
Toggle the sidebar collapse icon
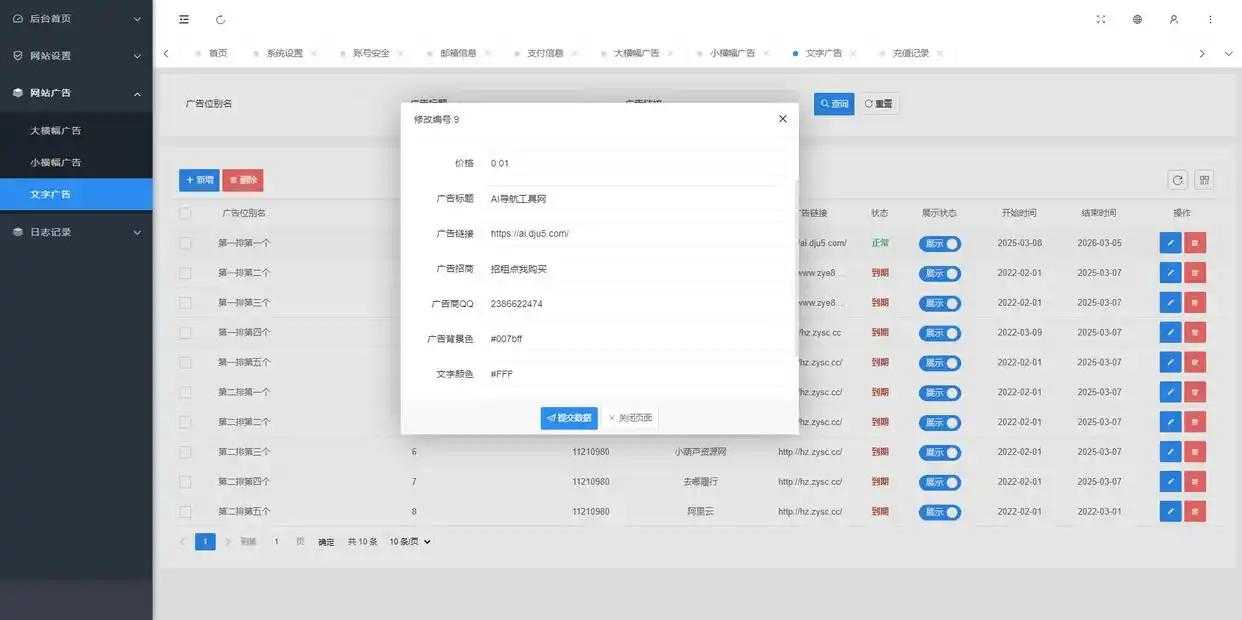(184, 19)
